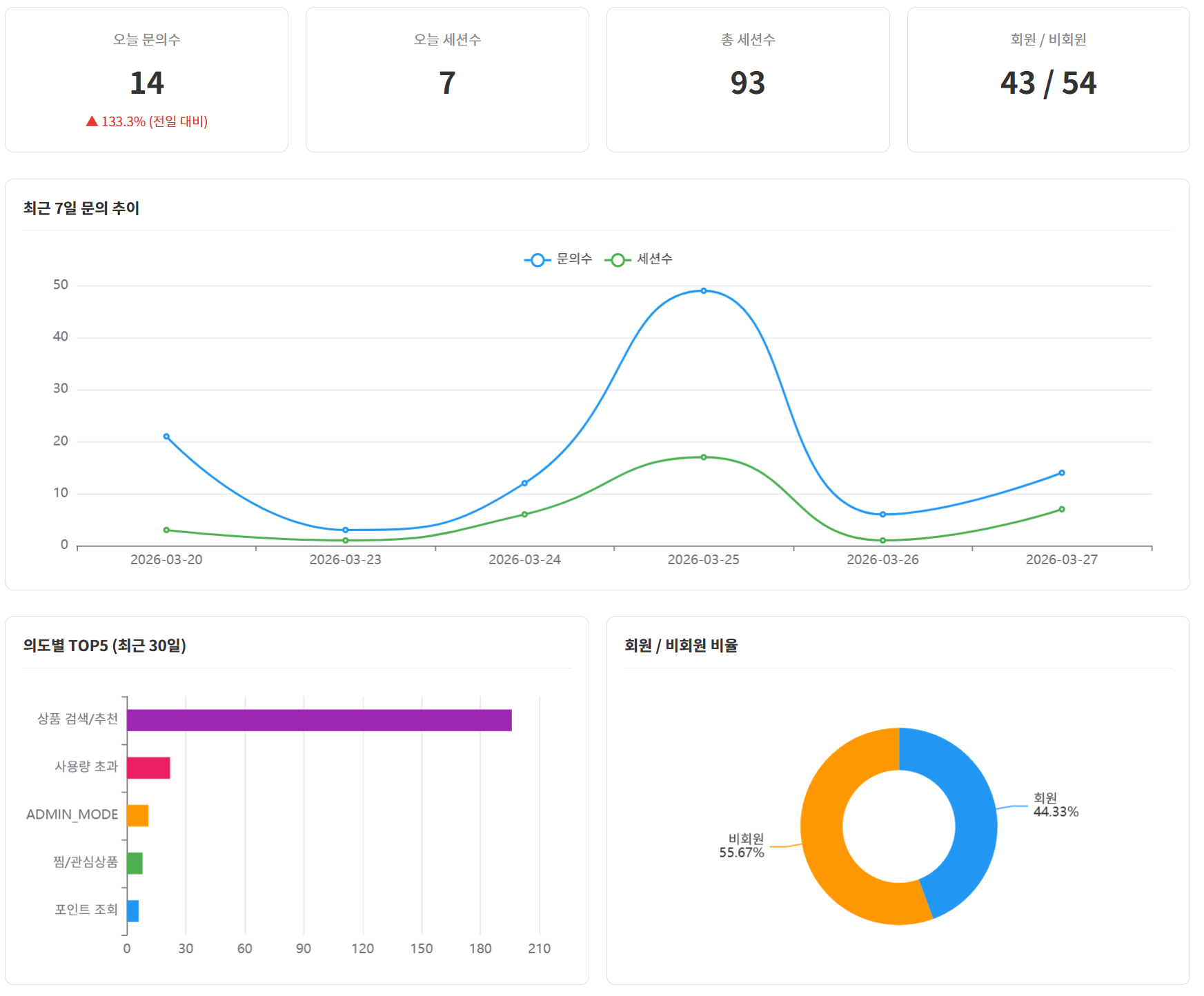
Task: Click the 2026-03-23 x-axis date label
Action: coord(345,559)
